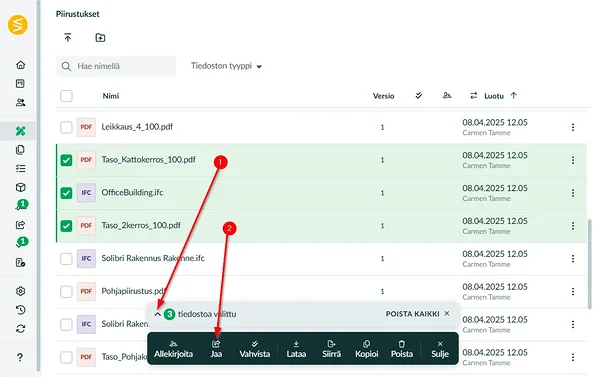The height and width of the screenshot is (377, 600).
Task: Click Vahvista in the action bar
Action: [255, 349]
